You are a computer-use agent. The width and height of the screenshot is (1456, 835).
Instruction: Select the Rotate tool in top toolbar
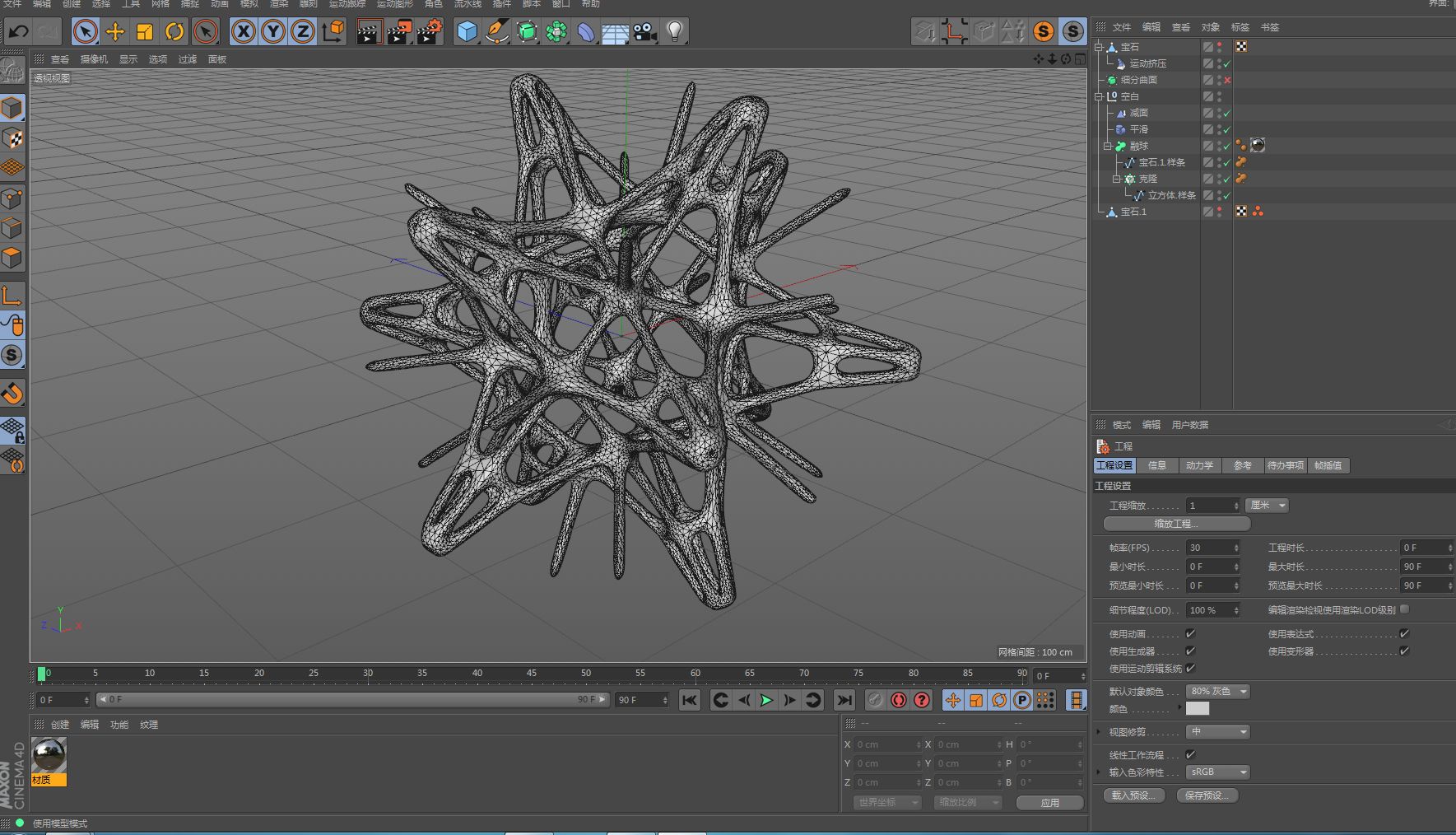point(174,32)
